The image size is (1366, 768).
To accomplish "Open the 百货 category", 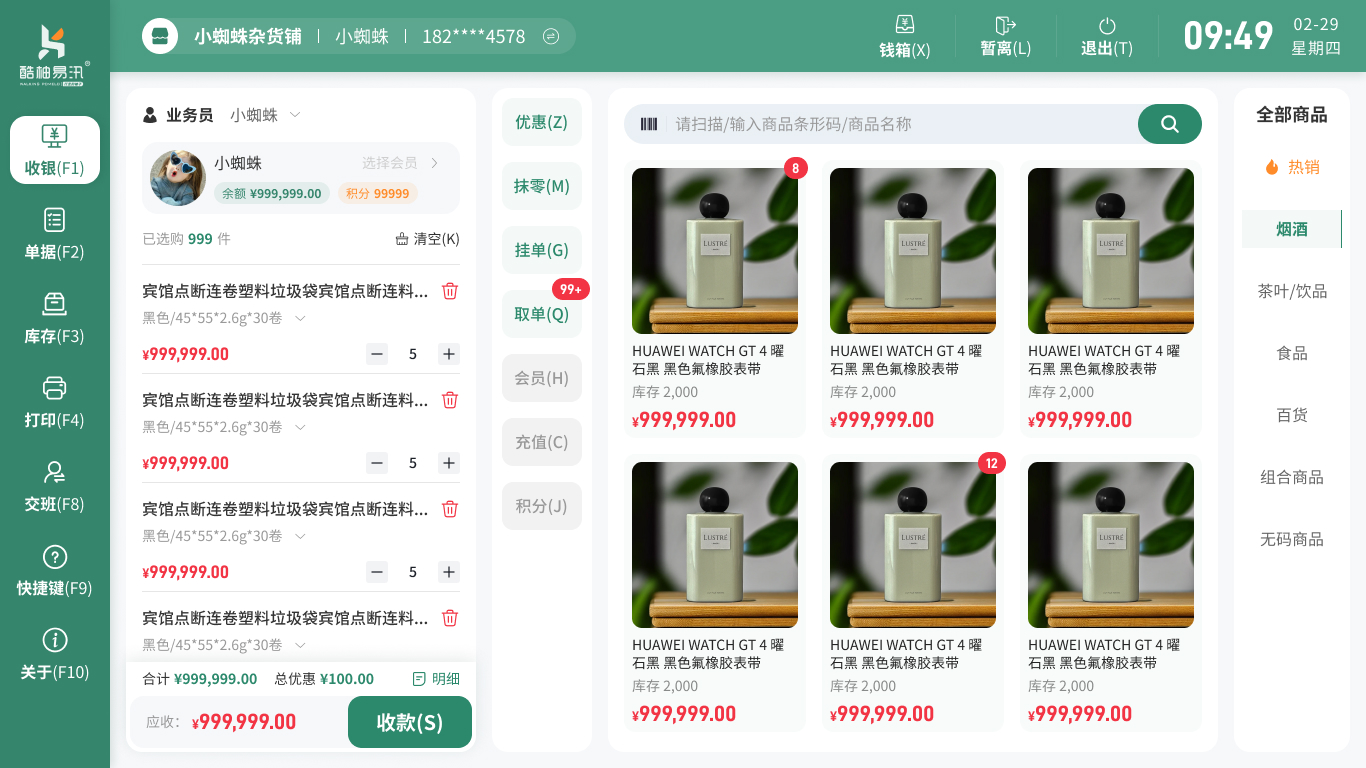I will click(x=1292, y=415).
